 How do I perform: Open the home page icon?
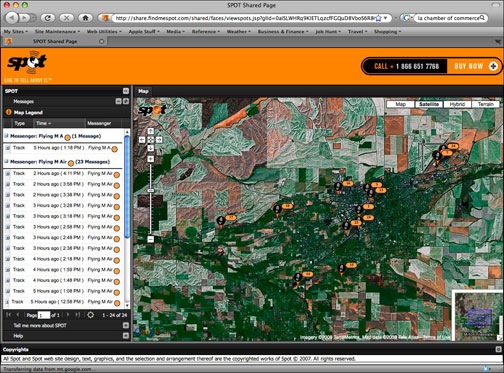[x=85, y=18]
